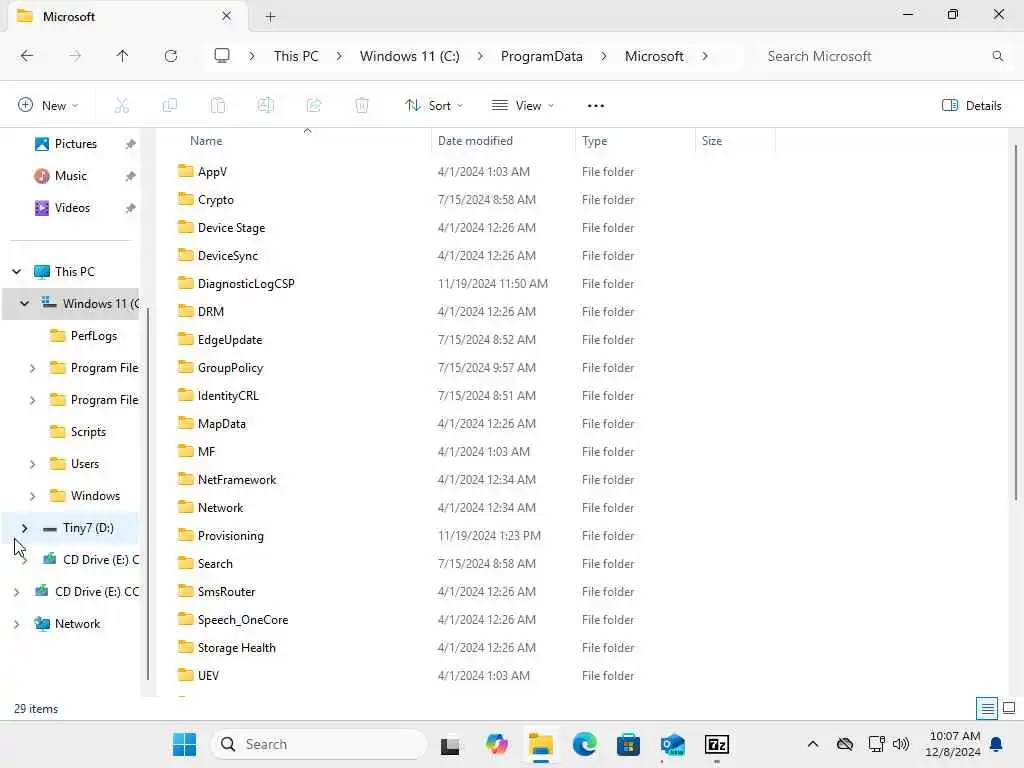Open Outlook from the taskbar
The height and width of the screenshot is (768, 1024).
click(x=672, y=744)
